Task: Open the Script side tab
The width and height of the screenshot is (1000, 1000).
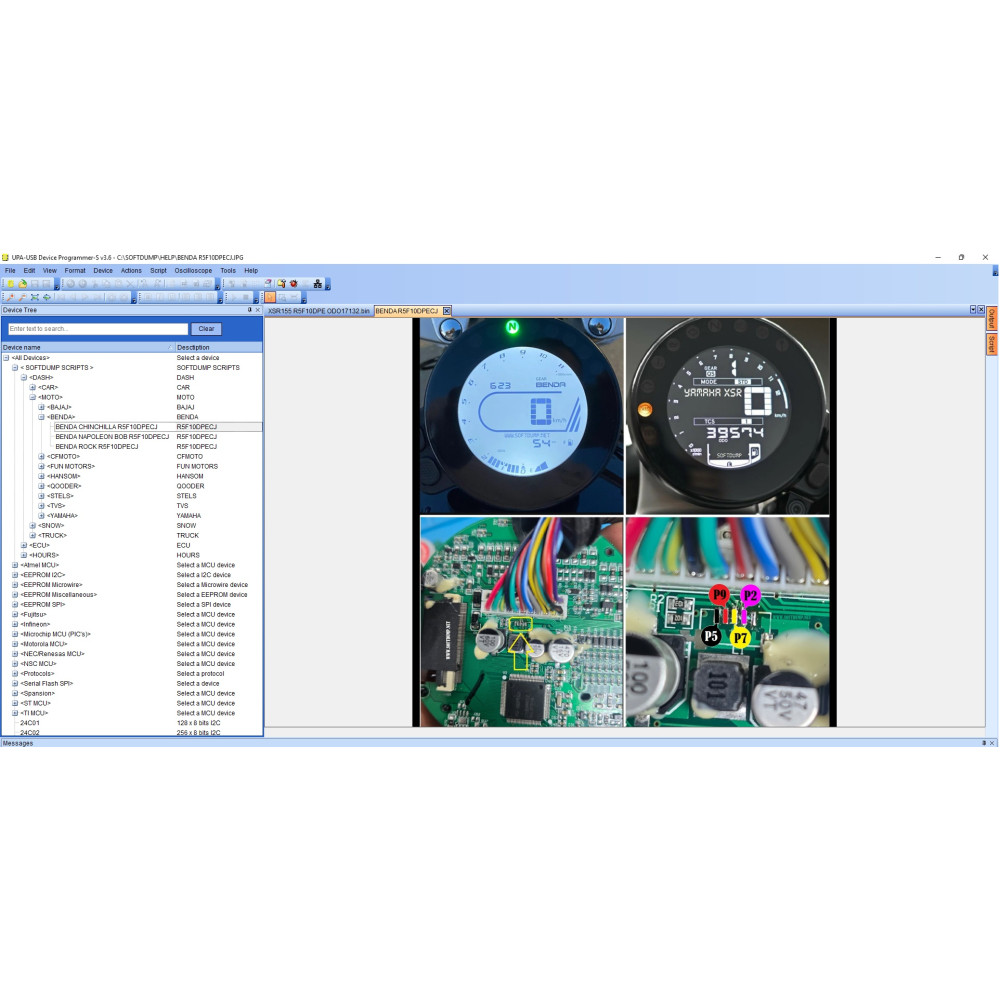Action: click(992, 344)
